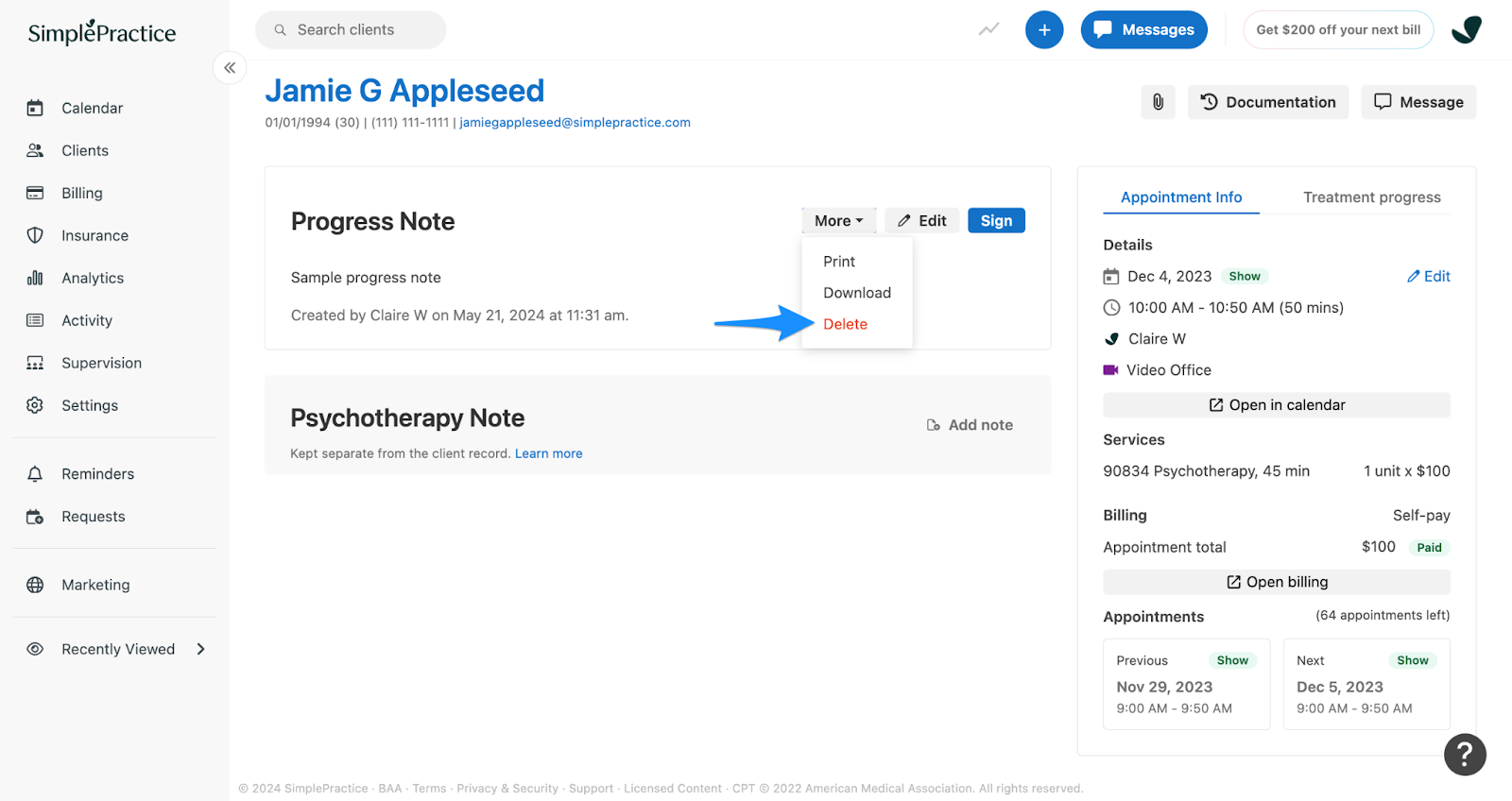Screen dimensions: 1512x801
Task: Open the Analytics bar chart icon
Action: pos(35,278)
